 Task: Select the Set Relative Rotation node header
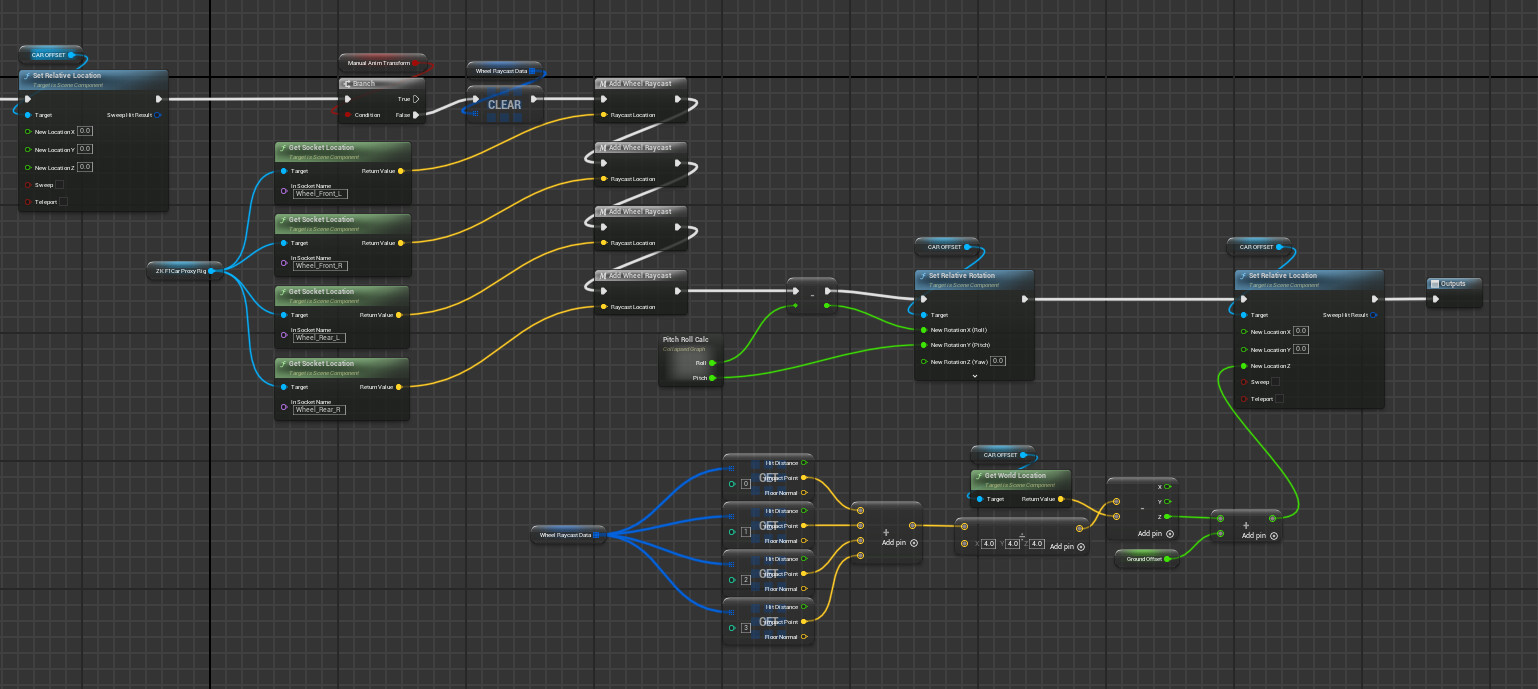(x=974, y=279)
